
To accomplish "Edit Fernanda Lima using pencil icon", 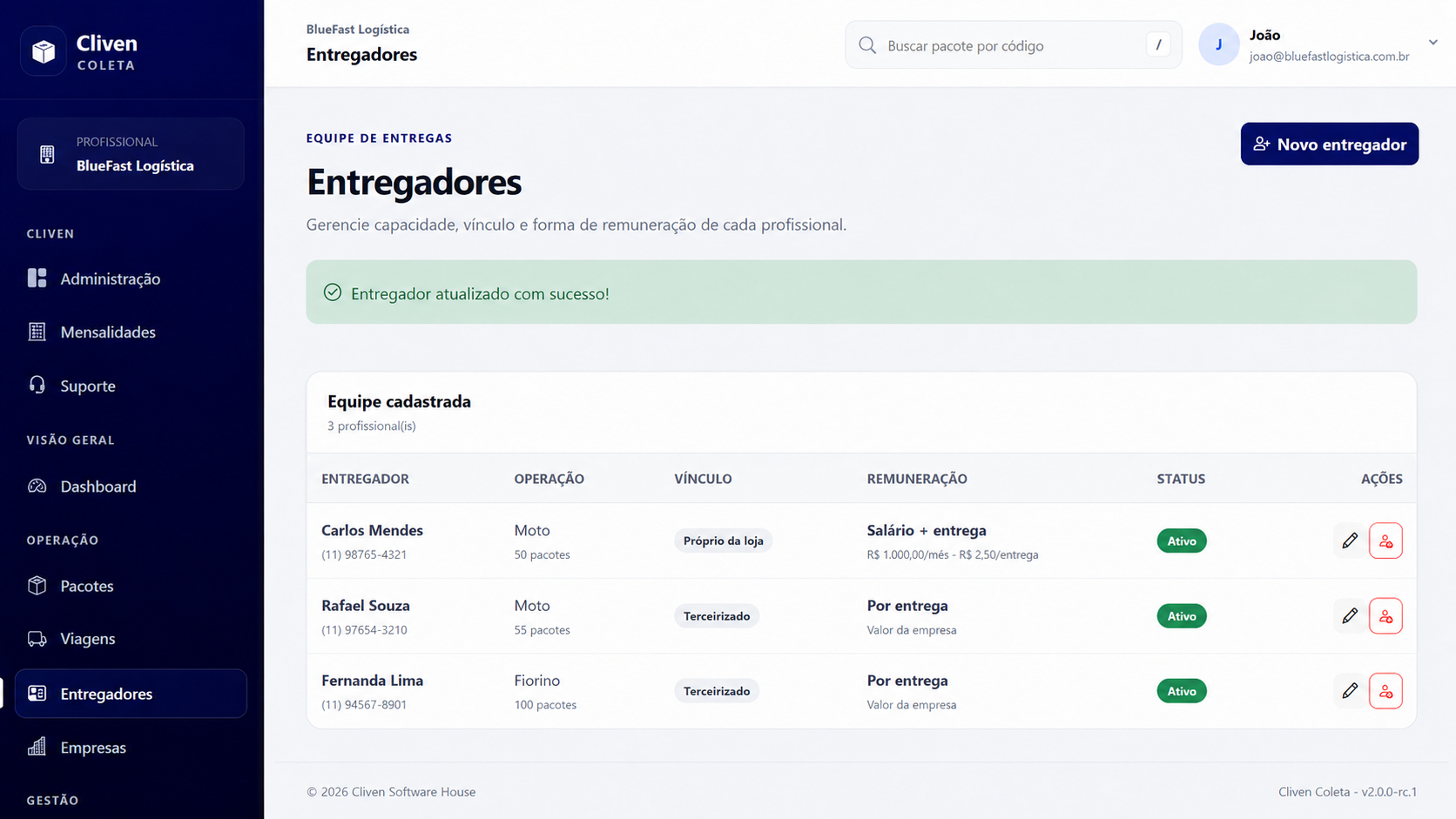I will (x=1350, y=691).
